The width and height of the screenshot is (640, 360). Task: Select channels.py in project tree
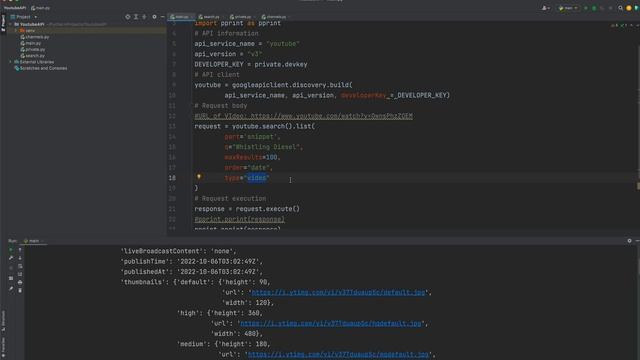pyautogui.click(x=35, y=37)
